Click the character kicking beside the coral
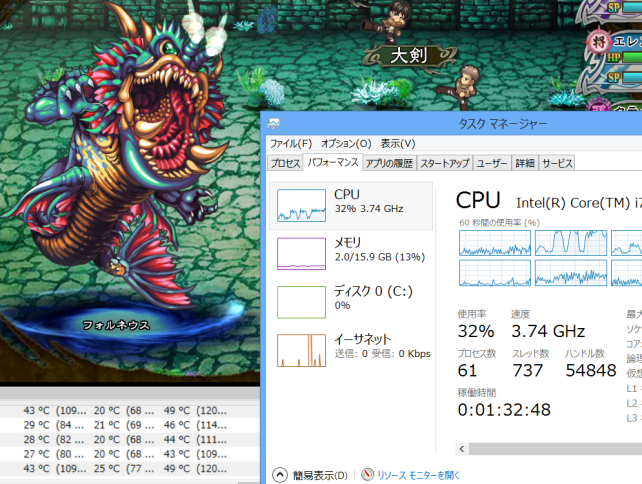The height and width of the screenshot is (484, 642). coord(461,87)
